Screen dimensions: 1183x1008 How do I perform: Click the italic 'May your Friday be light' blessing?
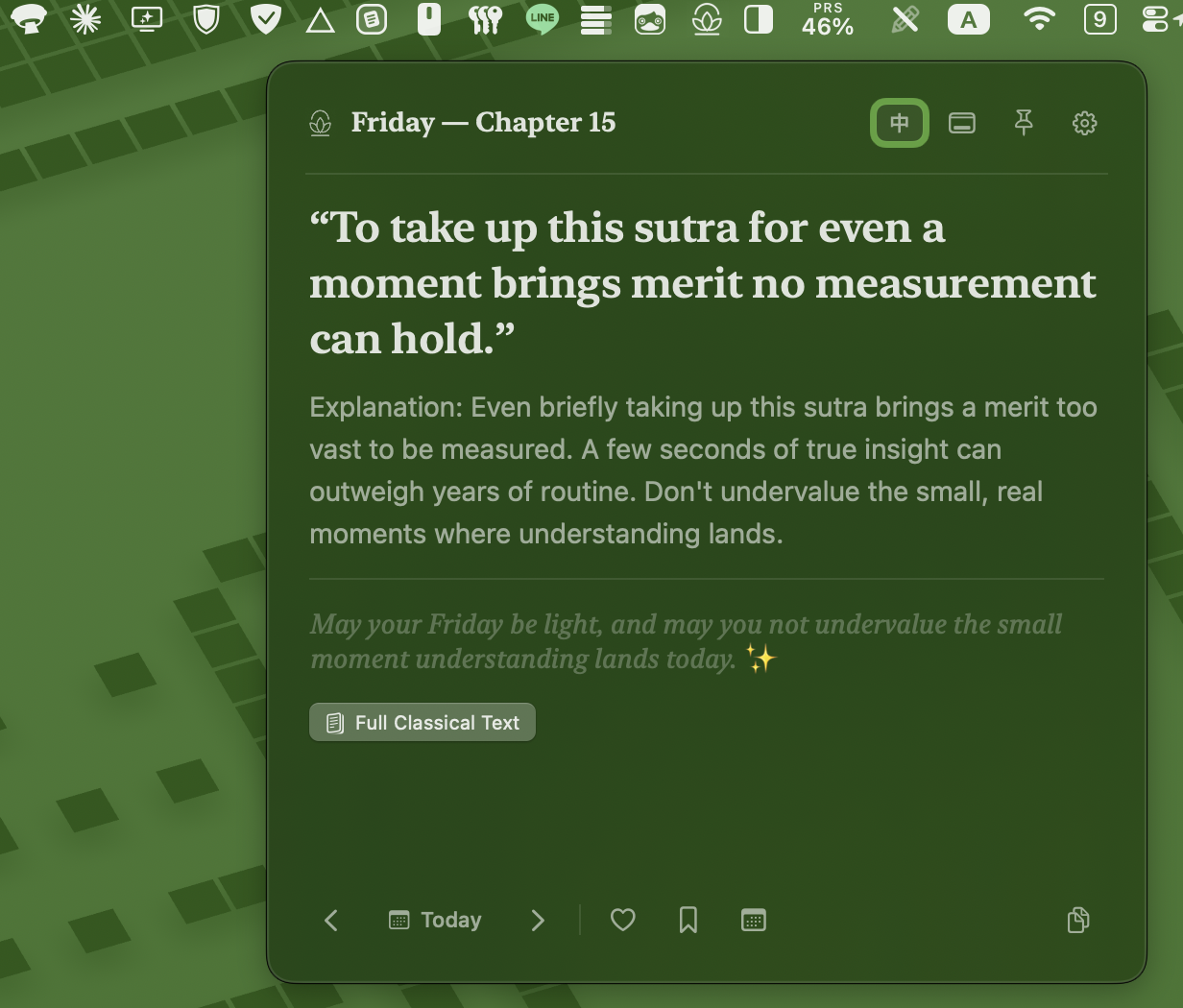point(686,641)
